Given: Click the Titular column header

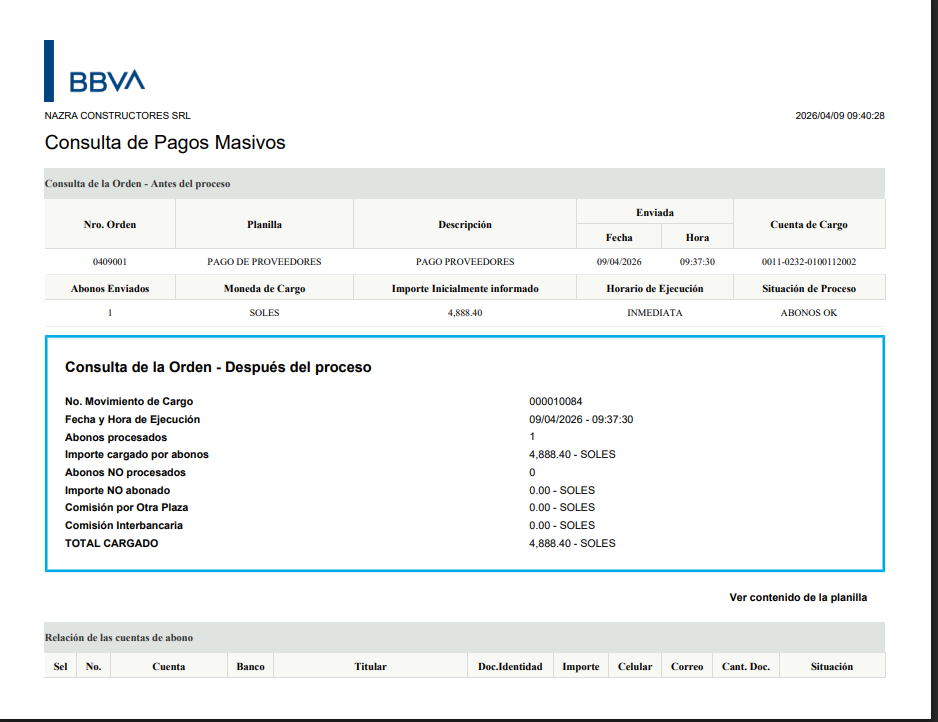Looking at the screenshot, I should 370,666.
